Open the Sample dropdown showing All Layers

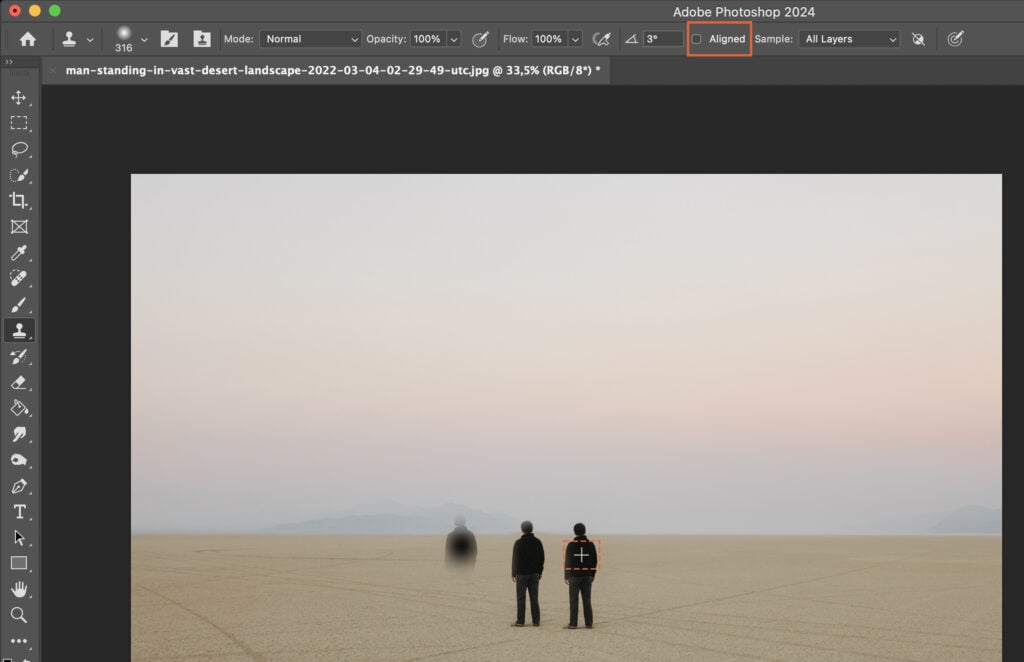pyautogui.click(x=848, y=39)
